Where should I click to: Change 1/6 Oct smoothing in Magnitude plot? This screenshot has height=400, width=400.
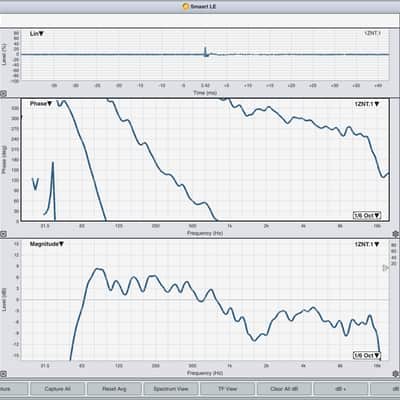[367, 356]
